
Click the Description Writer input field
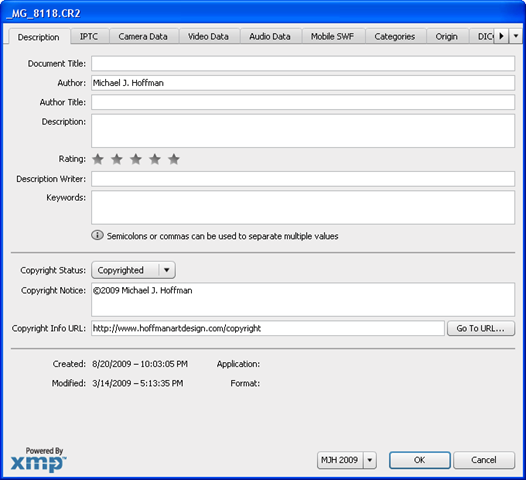click(x=303, y=179)
